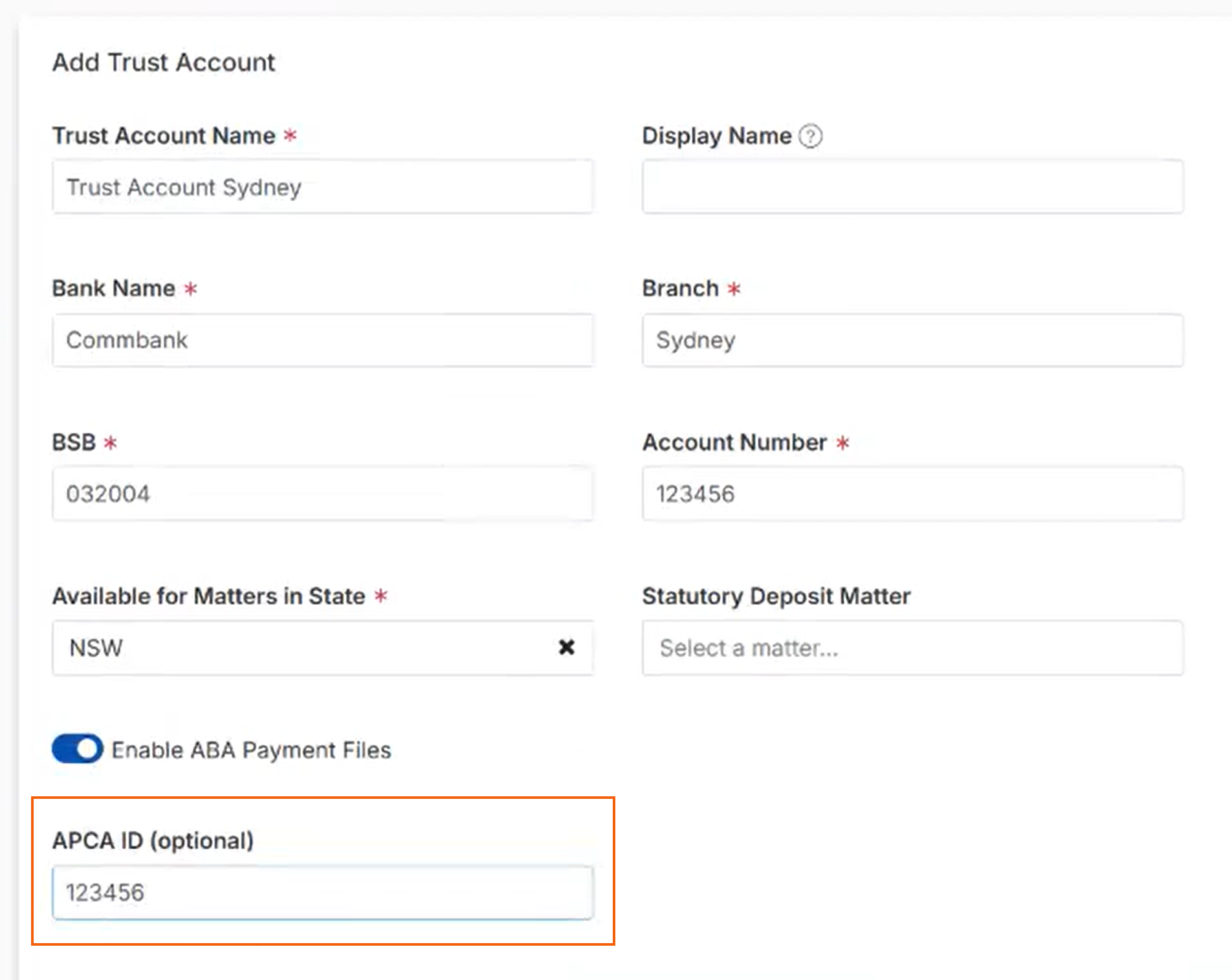The height and width of the screenshot is (980, 1232).
Task: Click the empty Display Name field
Action: [x=912, y=187]
